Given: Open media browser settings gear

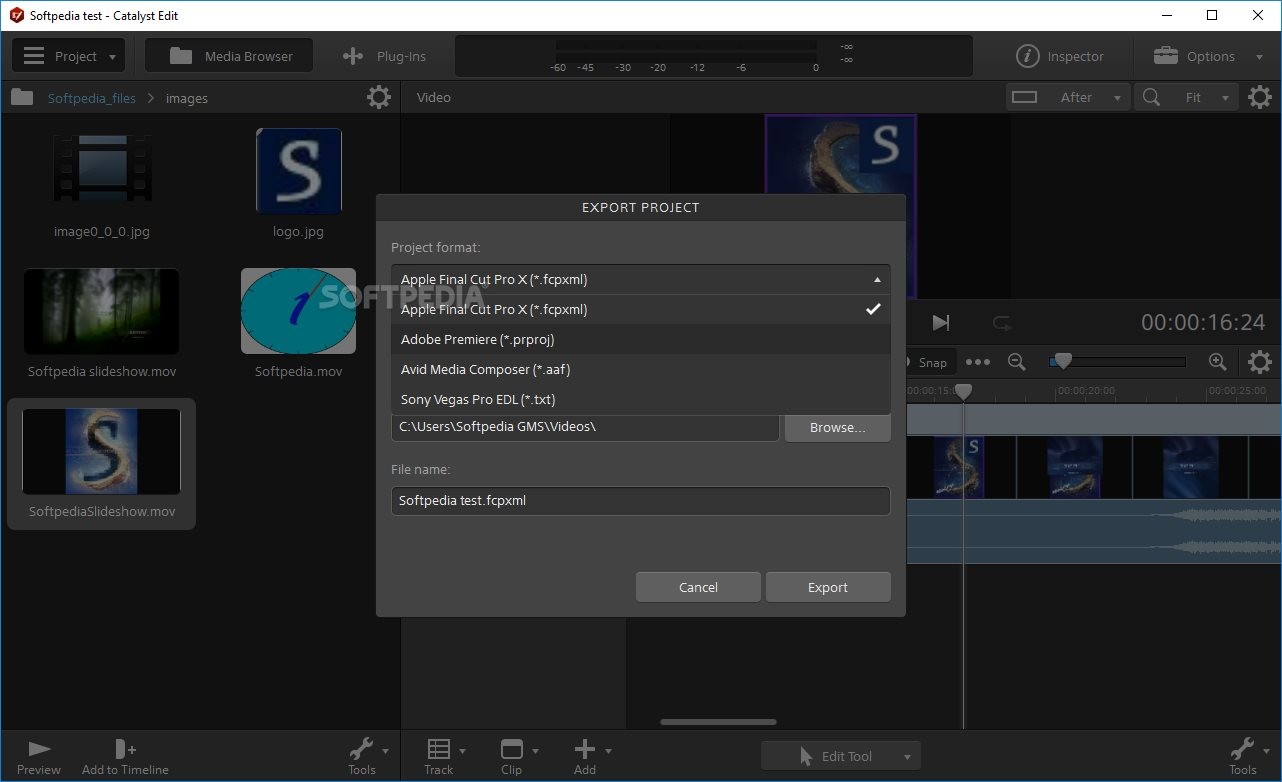Looking at the screenshot, I should [x=379, y=97].
